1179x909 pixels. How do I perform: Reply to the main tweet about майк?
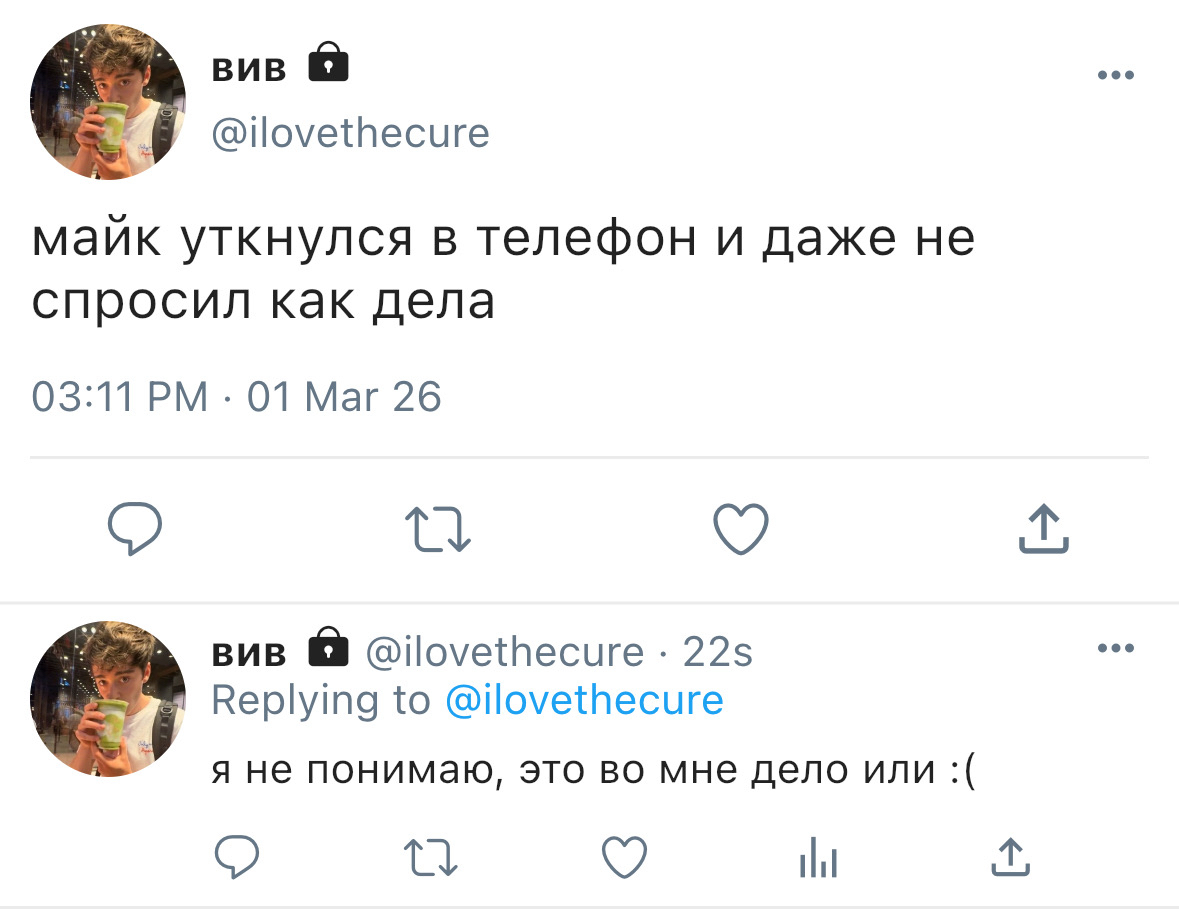135,529
